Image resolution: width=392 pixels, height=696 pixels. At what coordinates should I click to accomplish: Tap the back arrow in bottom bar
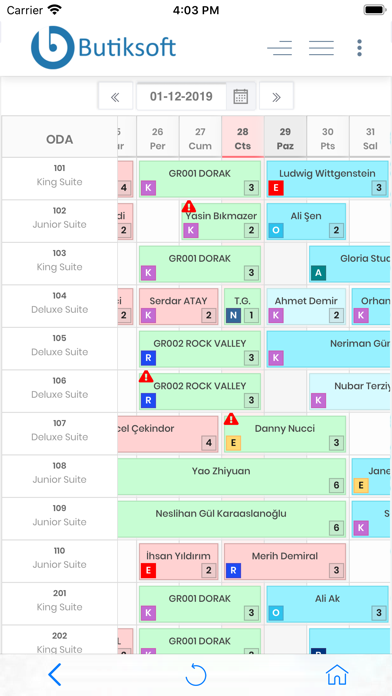[x=55, y=675]
